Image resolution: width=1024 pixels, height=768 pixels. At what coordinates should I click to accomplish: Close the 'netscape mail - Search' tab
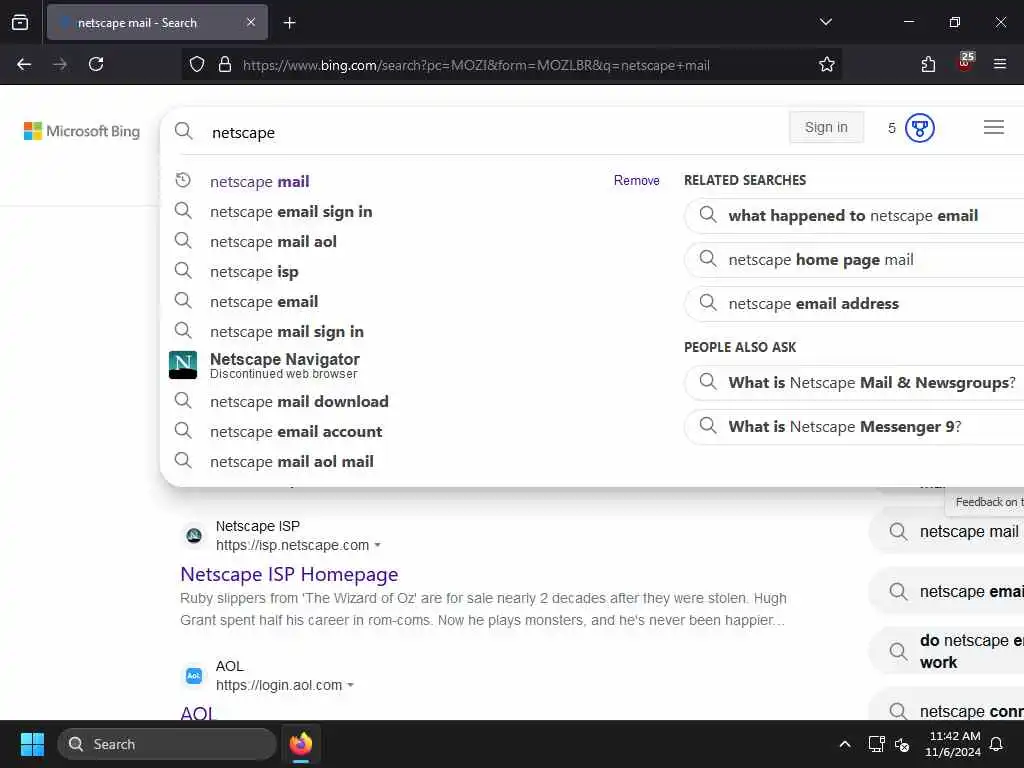[x=251, y=22]
